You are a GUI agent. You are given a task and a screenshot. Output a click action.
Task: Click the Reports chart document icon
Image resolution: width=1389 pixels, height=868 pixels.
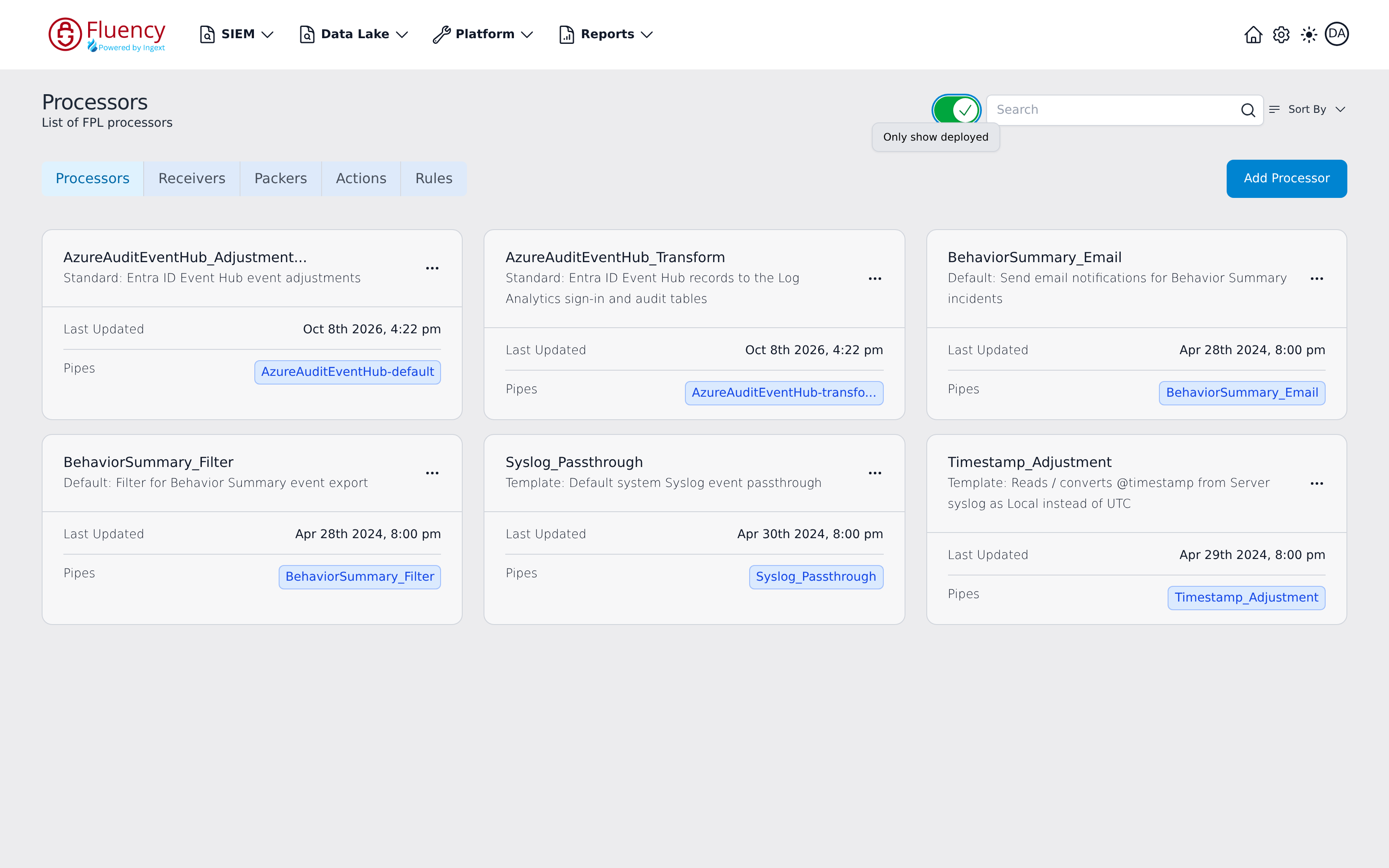(566, 34)
